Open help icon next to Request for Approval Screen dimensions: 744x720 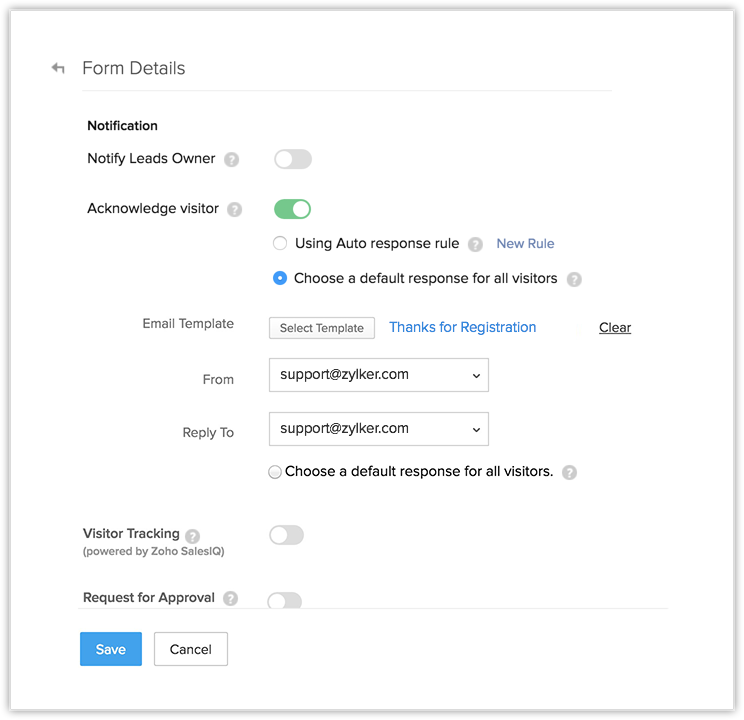tap(230, 598)
